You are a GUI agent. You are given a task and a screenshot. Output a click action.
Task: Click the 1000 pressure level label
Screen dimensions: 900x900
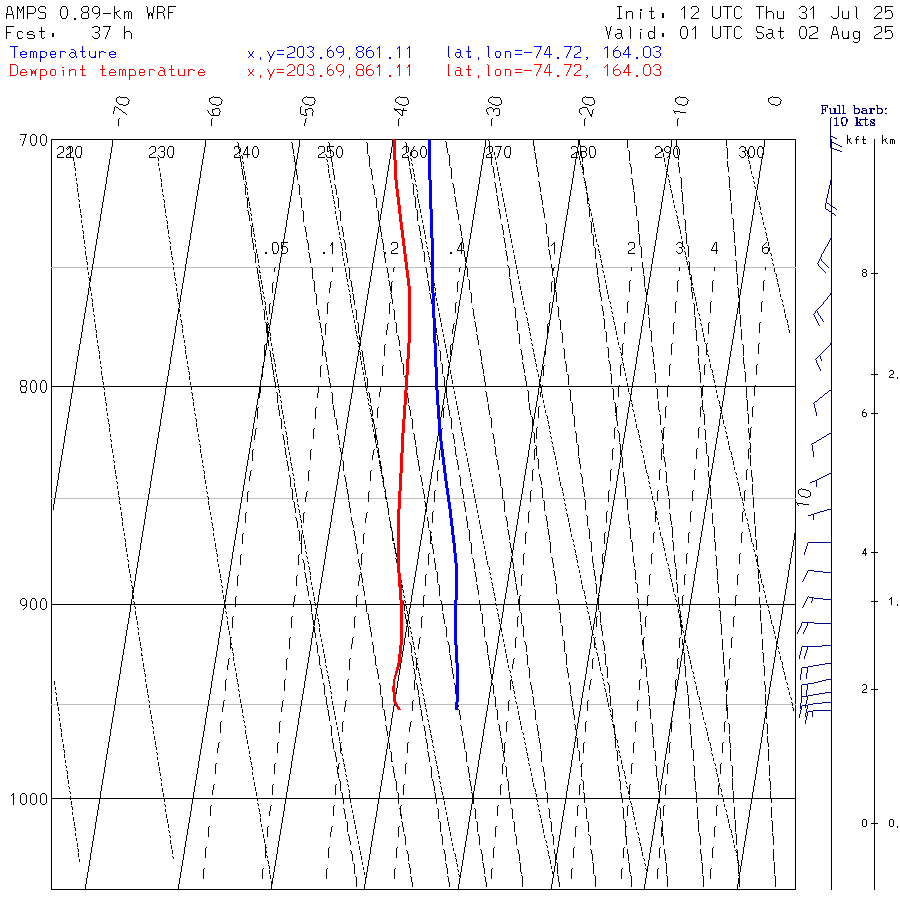pyautogui.click(x=29, y=799)
